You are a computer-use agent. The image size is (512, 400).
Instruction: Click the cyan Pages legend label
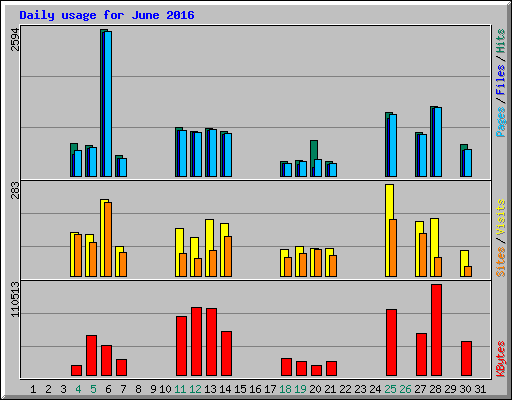coord(501,122)
